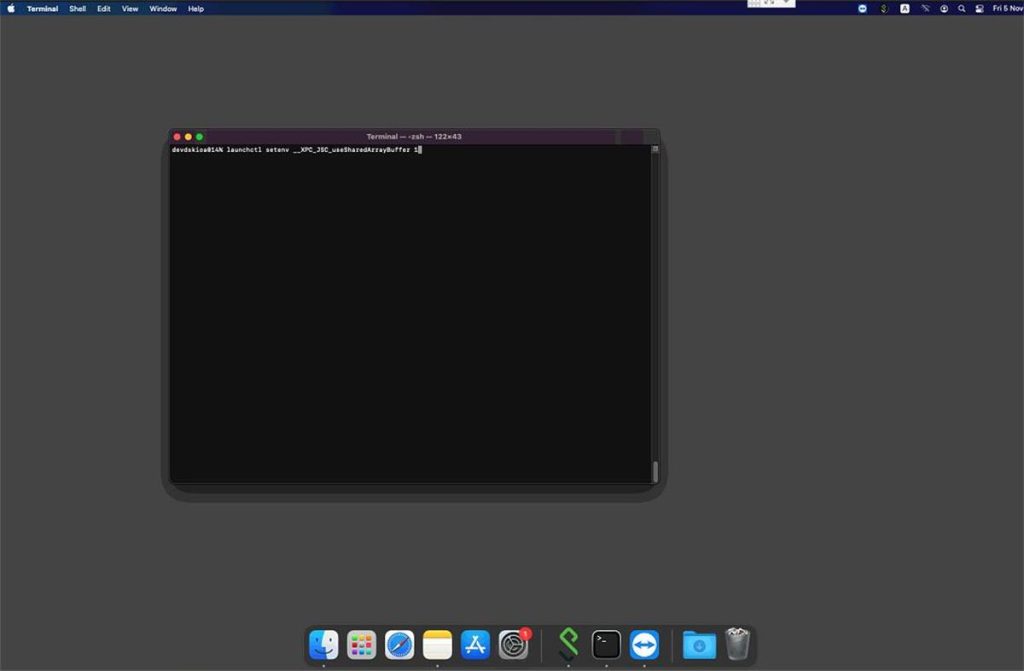Screen dimensions: 1024x671
Task: Open the Downloads folder in dock
Action: [x=699, y=645]
